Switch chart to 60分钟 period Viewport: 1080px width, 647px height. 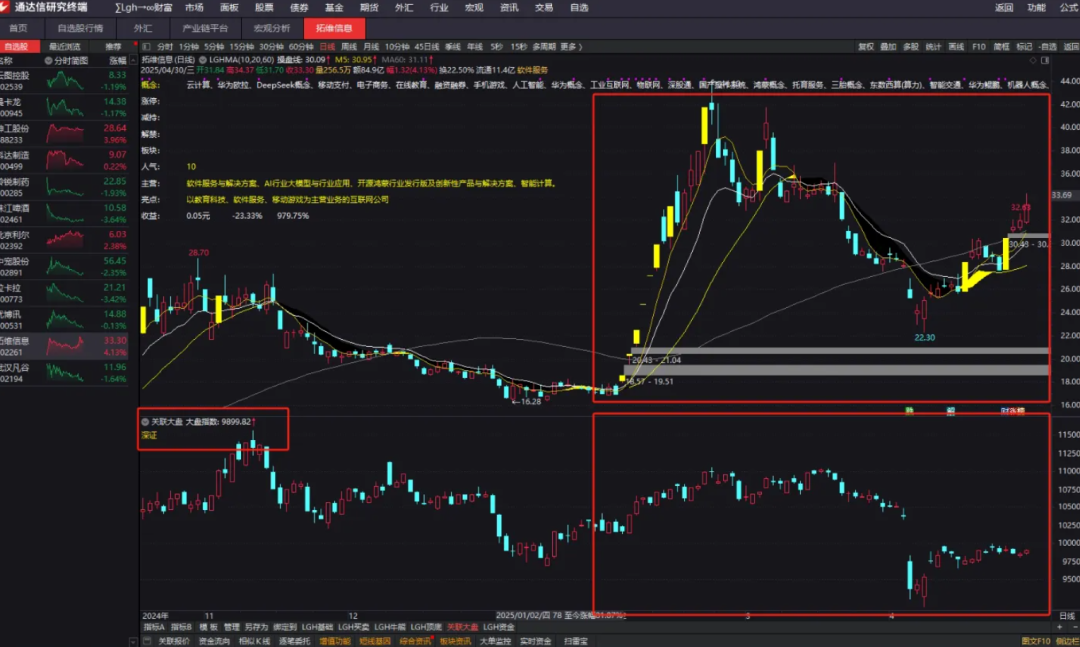coord(301,47)
